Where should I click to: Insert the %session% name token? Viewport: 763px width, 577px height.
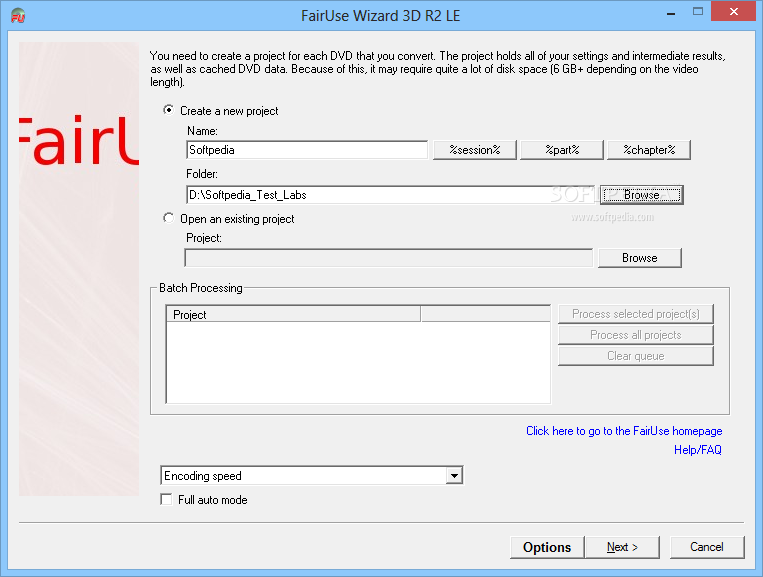(x=474, y=150)
